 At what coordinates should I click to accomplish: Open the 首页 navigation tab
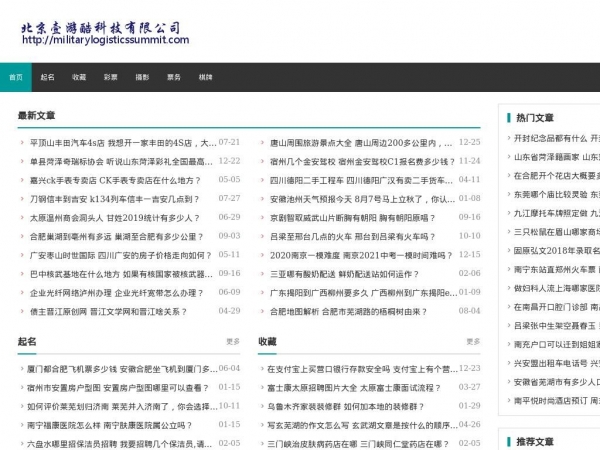(x=16, y=77)
